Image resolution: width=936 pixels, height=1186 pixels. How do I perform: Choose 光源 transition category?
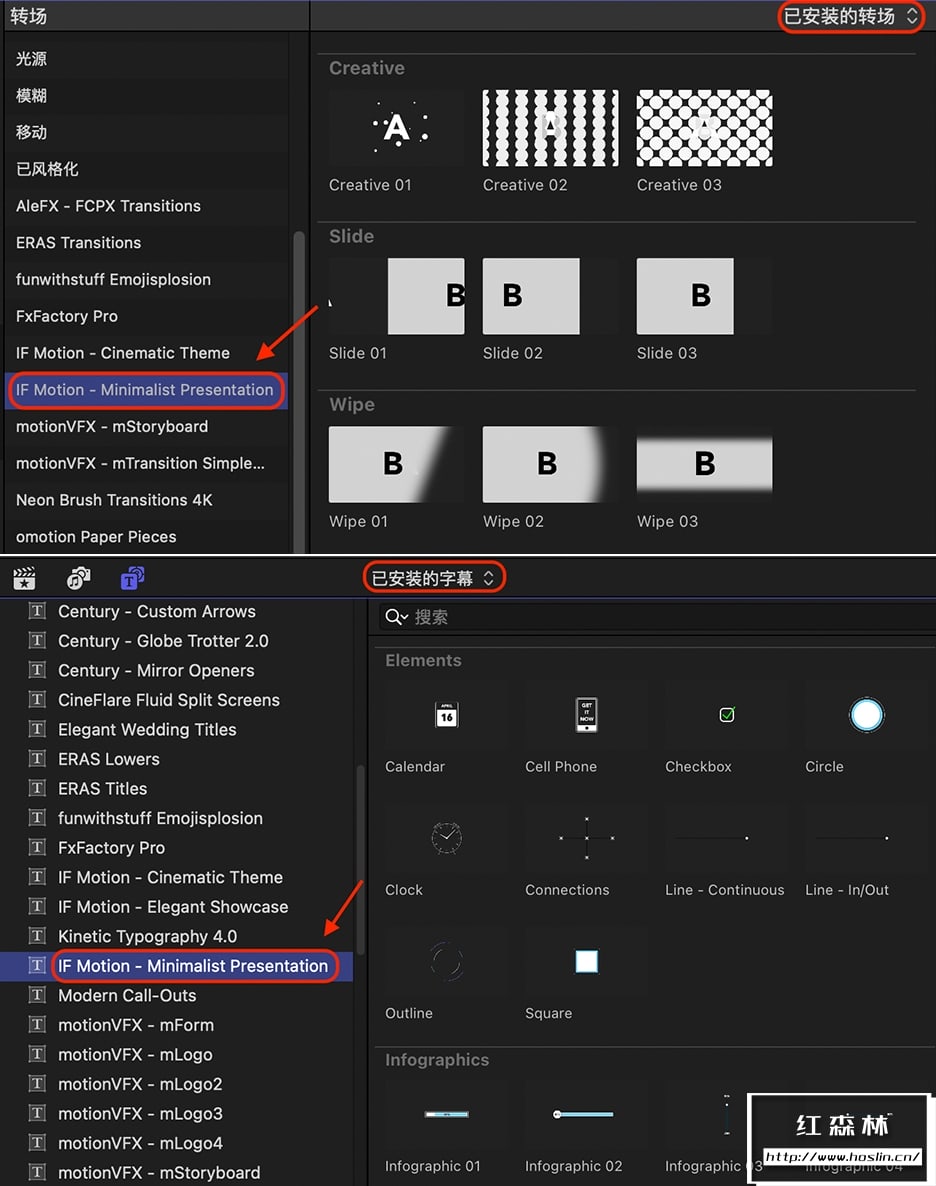pos(147,58)
